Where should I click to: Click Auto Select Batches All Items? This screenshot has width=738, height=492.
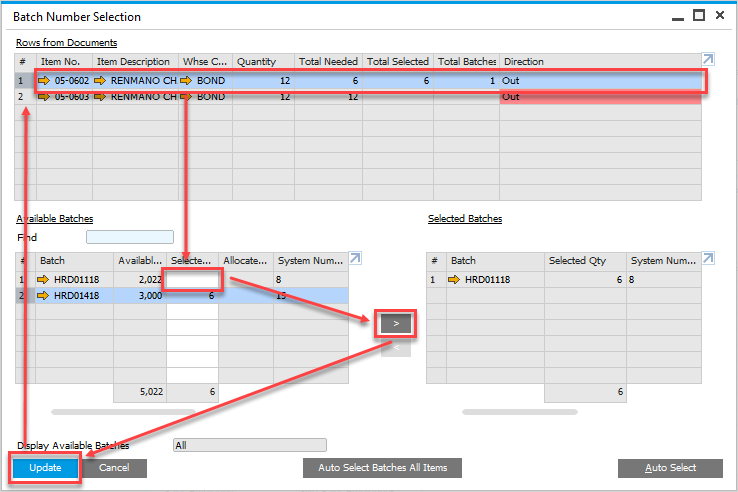(x=382, y=468)
